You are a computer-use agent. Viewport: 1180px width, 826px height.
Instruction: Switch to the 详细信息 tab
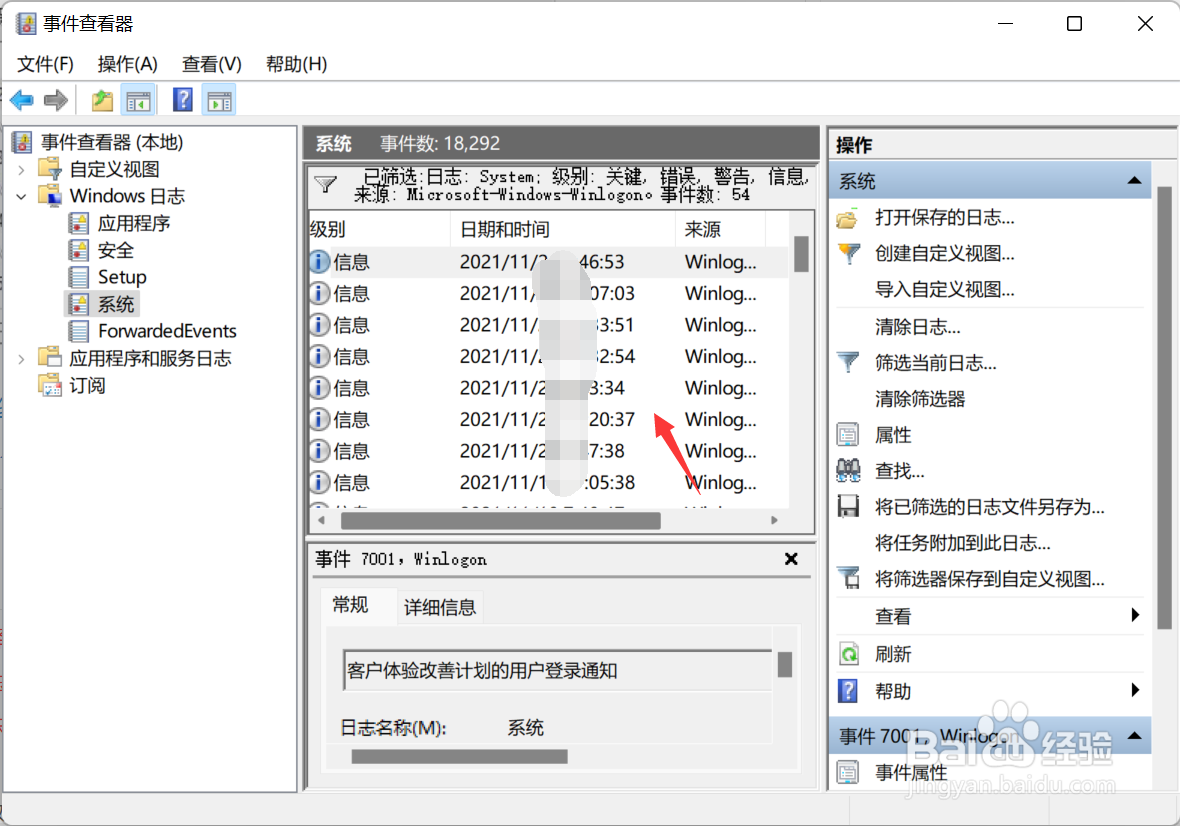click(440, 606)
